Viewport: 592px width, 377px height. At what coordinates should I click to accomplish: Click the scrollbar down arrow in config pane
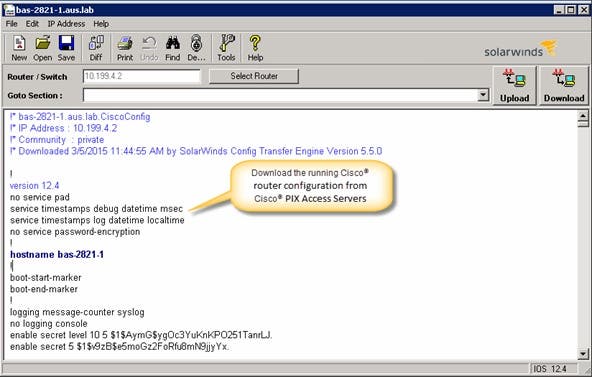pos(583,354)
